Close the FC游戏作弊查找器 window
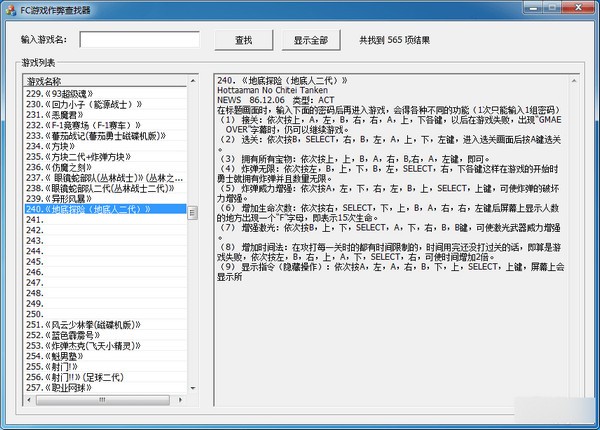This screenshot has width=600, height=430. [579, 8]
